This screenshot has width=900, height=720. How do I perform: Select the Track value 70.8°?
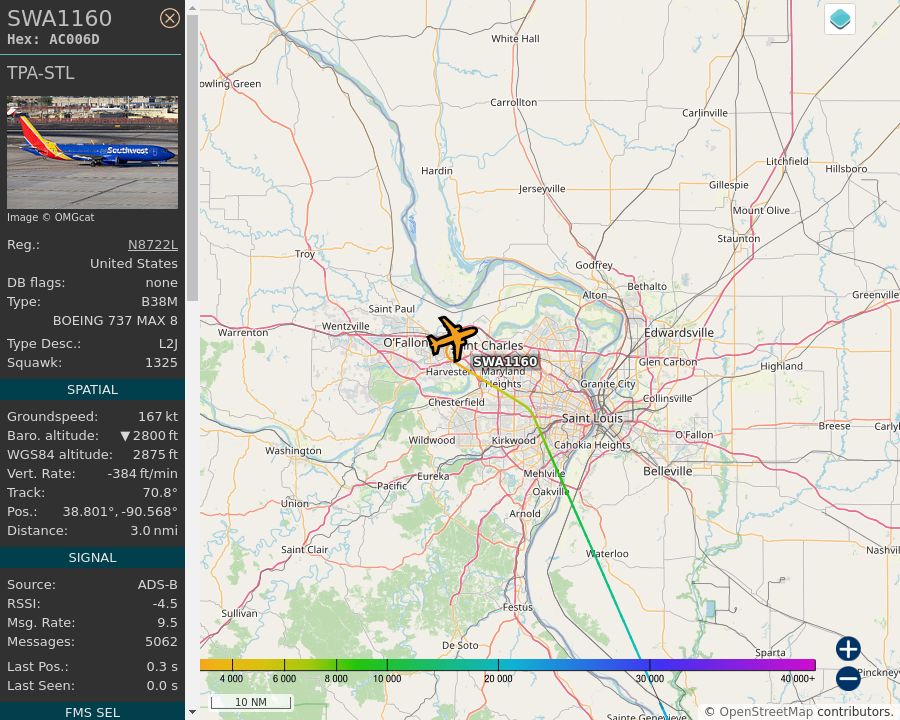(x=160, y=492)
